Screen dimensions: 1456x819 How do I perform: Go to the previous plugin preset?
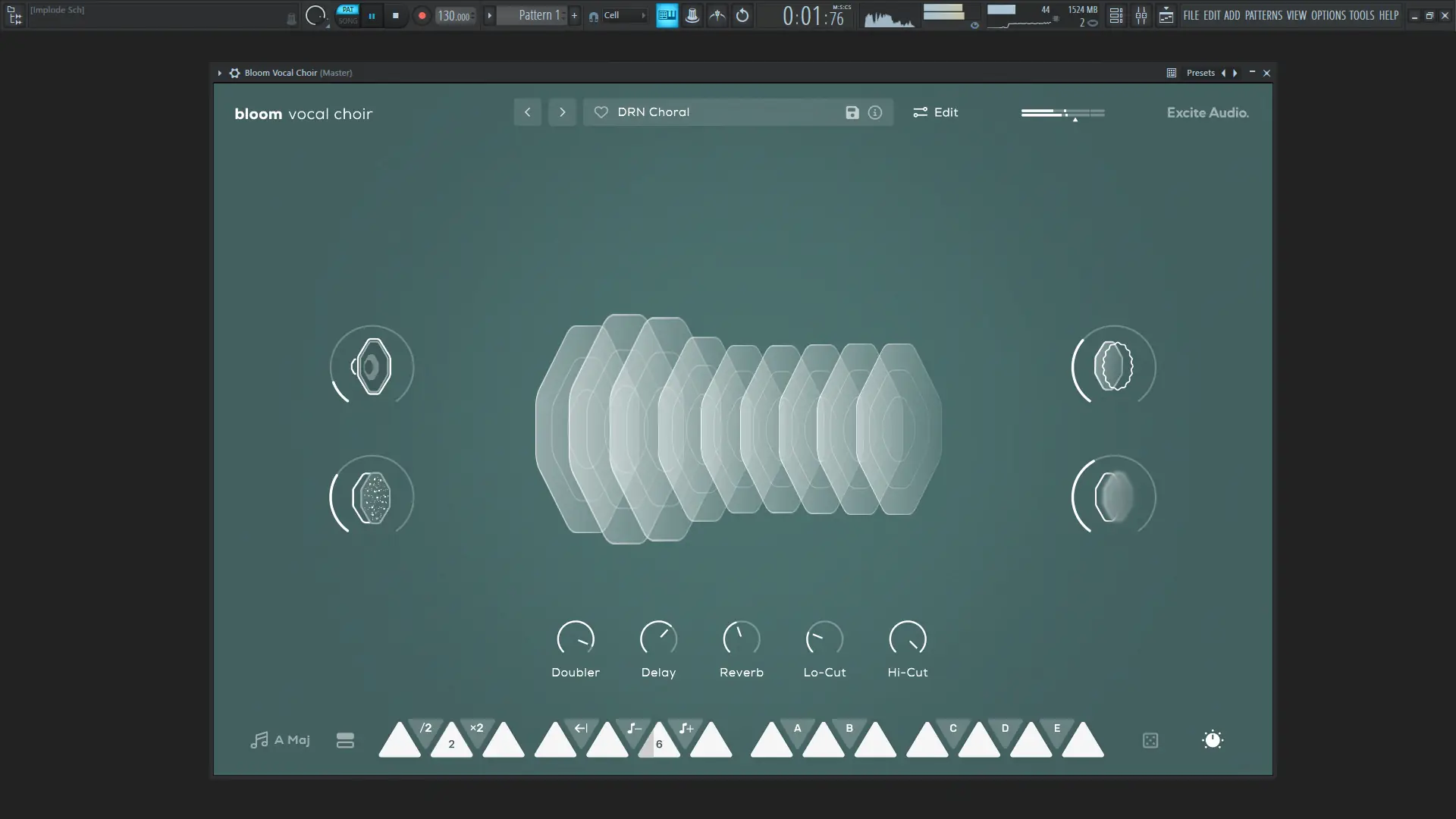[527, 112]
